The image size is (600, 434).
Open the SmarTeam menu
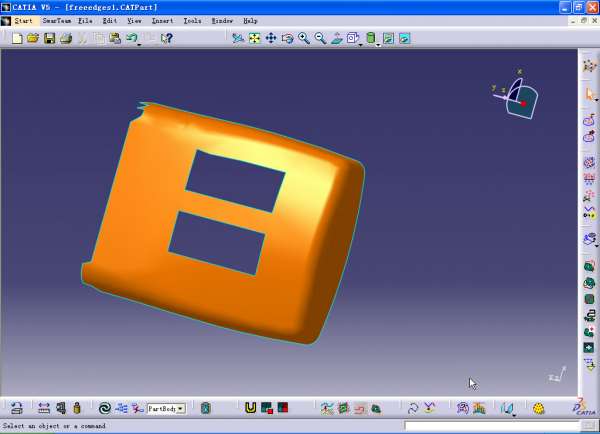coord(57,21)
